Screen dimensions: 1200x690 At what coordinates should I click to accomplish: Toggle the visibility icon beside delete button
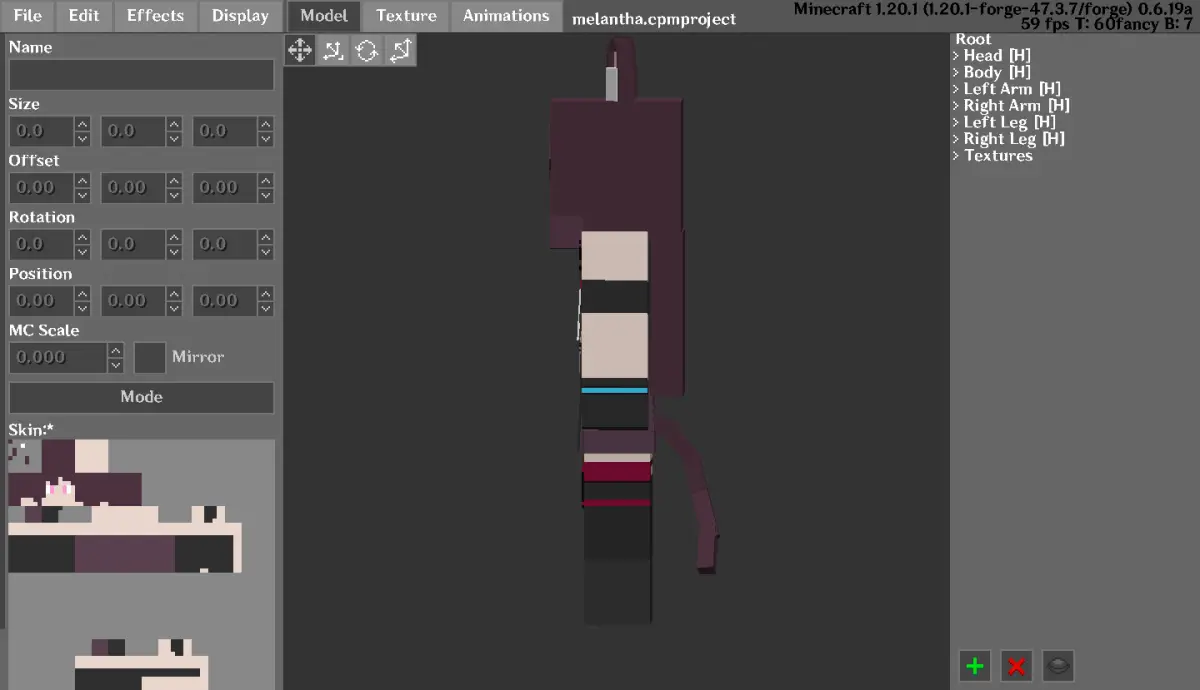point(1058,666)
